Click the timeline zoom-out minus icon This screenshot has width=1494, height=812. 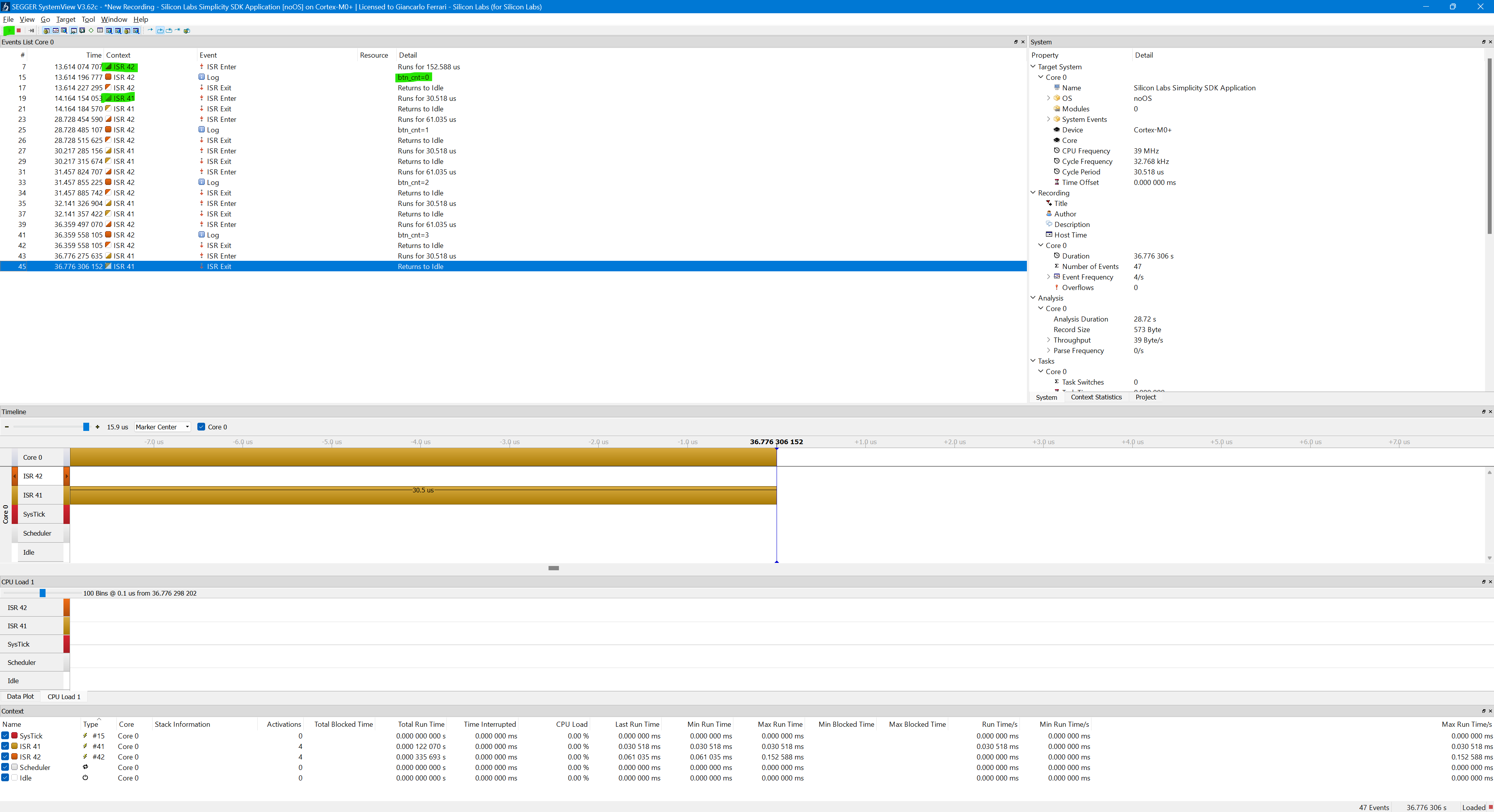tap(6, 427)
